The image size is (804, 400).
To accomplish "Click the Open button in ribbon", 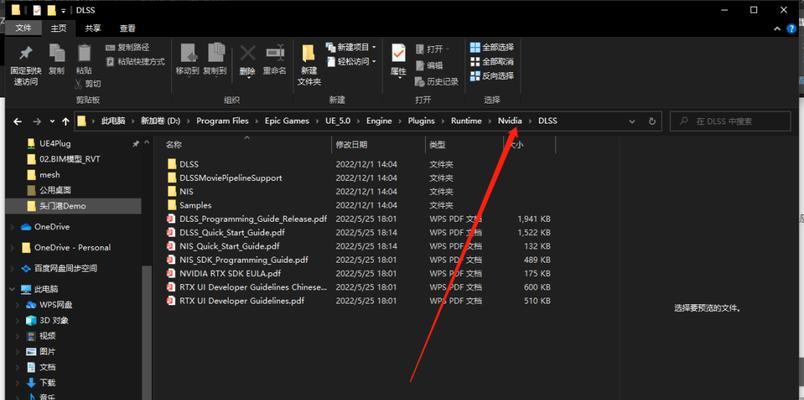I will click(431, 49).
